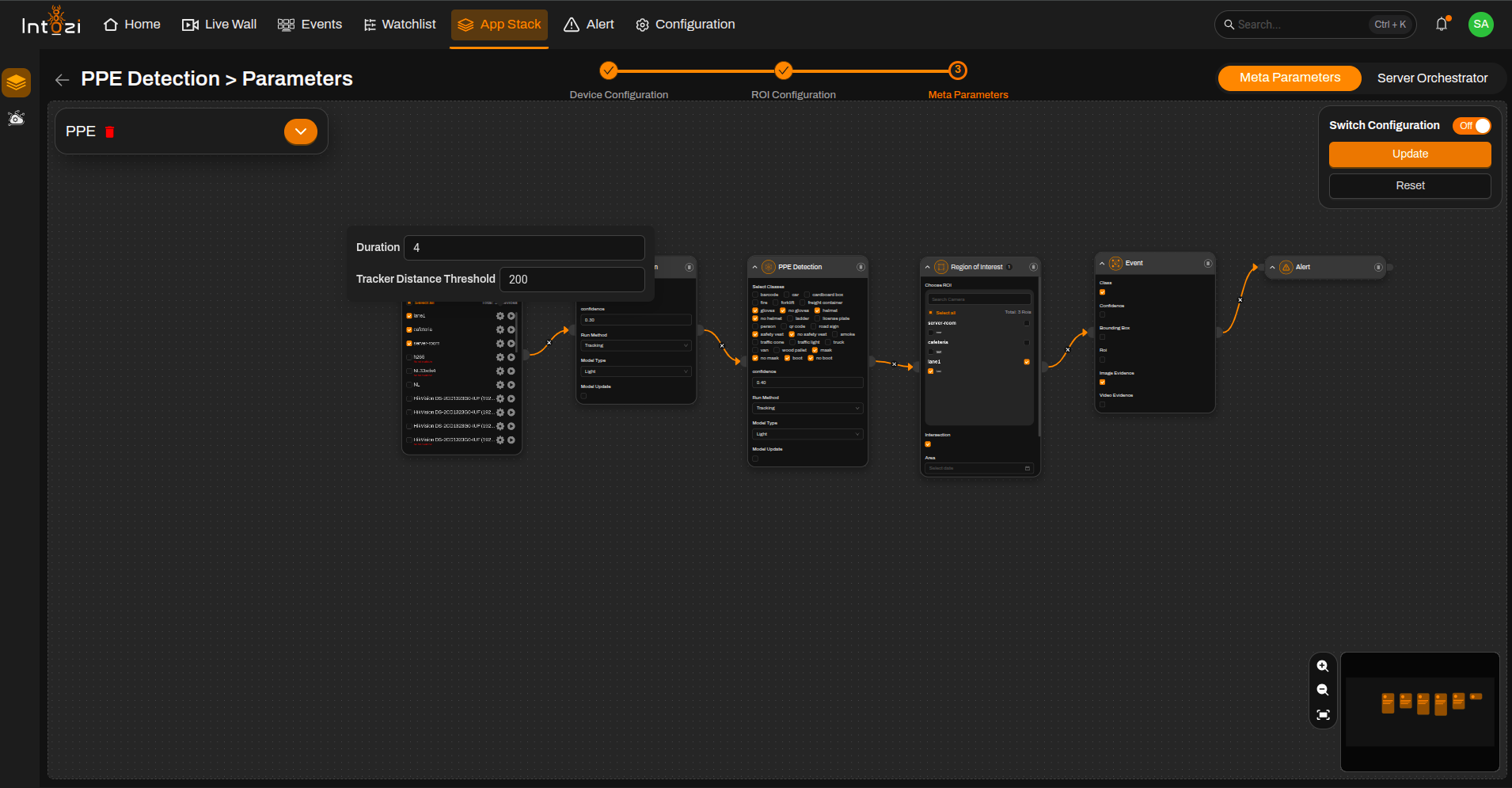Open Model Type dropdown in PPE Detection
Screen dimensions: 1512x788
pos(807,434)
